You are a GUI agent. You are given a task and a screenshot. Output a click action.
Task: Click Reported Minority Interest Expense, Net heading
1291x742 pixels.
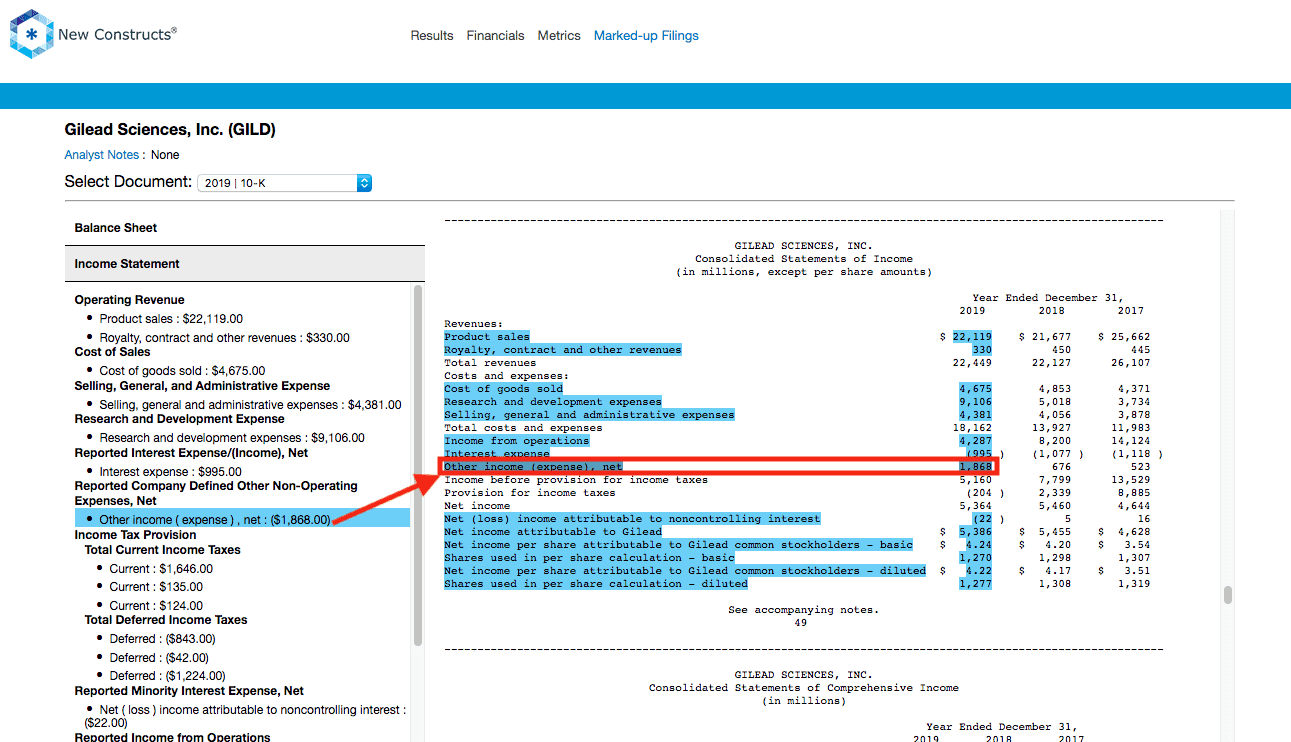189,691
